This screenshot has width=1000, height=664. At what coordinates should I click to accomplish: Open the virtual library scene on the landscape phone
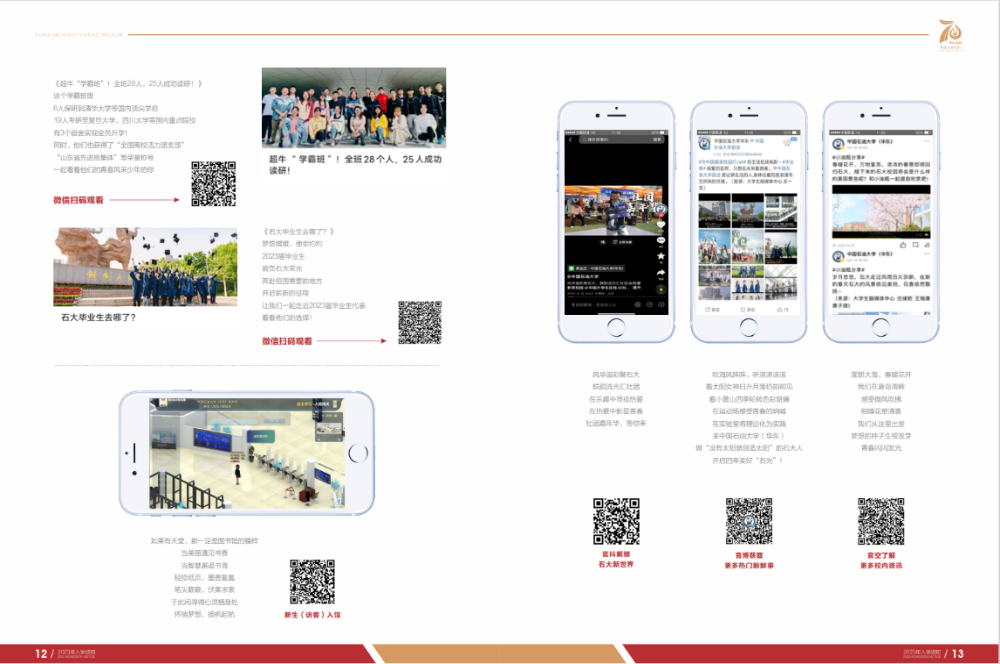(x=247, y=453)
